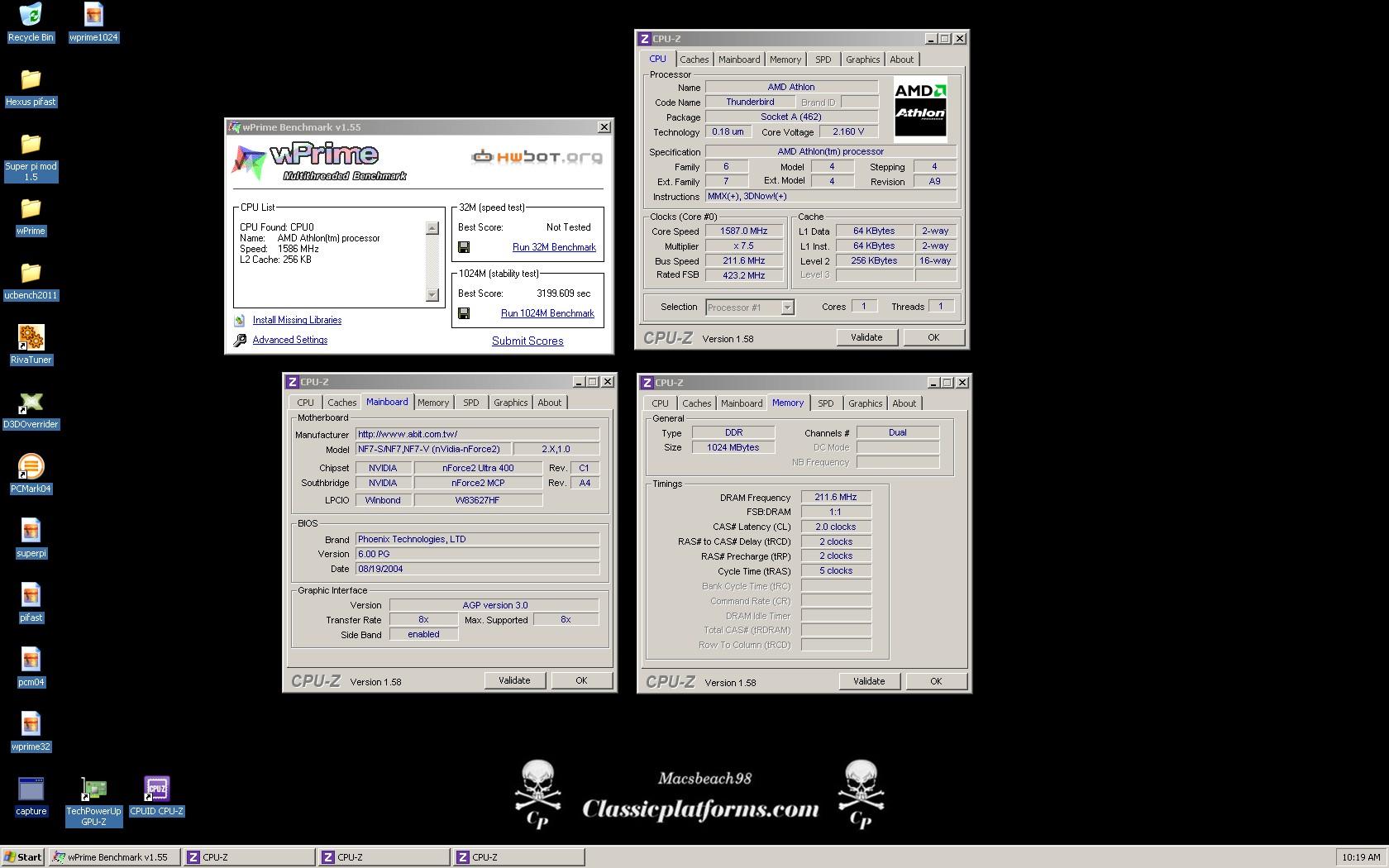Click the Manufacturer abit URL field

point(477,434)
